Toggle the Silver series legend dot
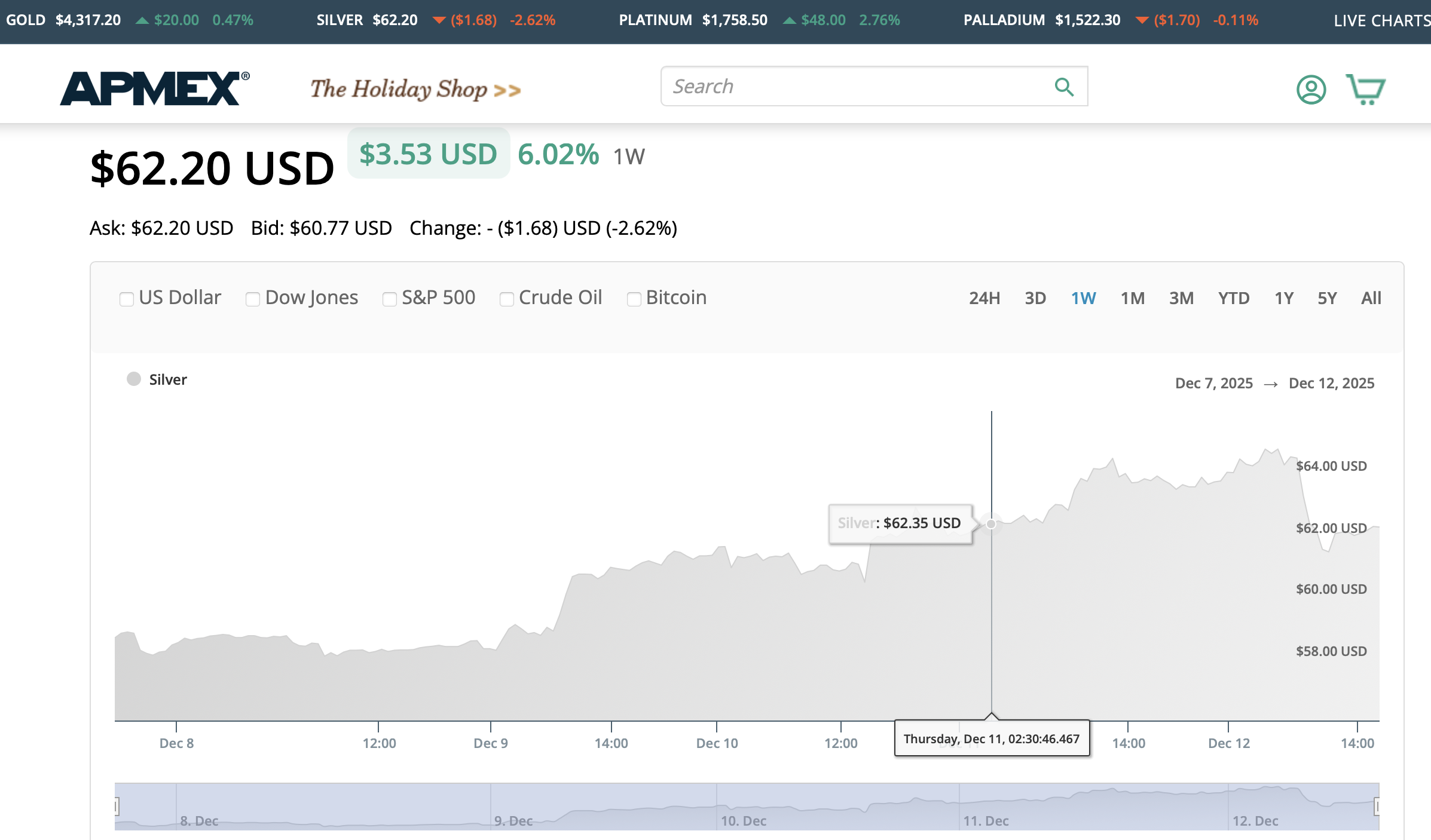Image resolution: width=1431 pixels, height=840 pixels. (x=134, y=379)
